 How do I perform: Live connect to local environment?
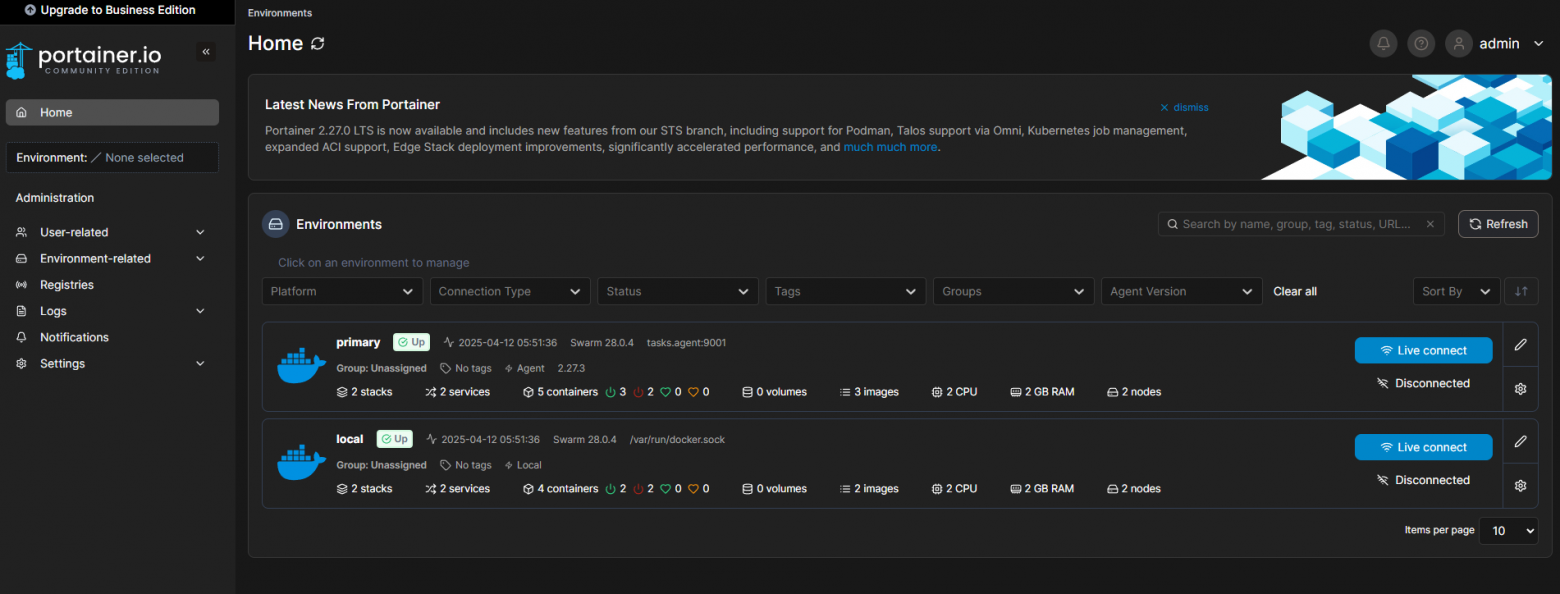coord(1423,447)
